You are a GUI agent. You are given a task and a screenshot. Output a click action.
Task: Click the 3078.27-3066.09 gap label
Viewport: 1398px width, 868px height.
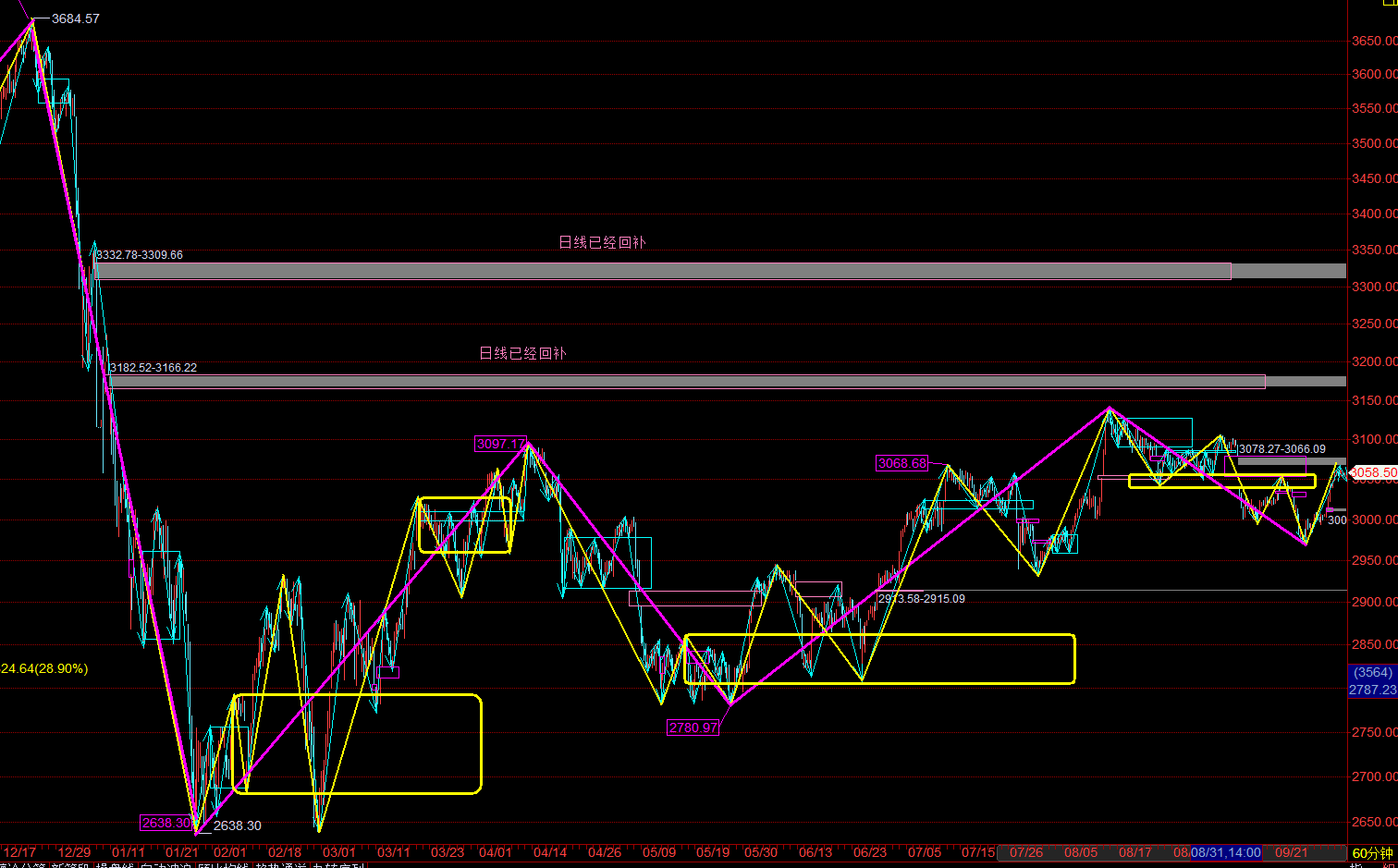(x=1282, y=449)
